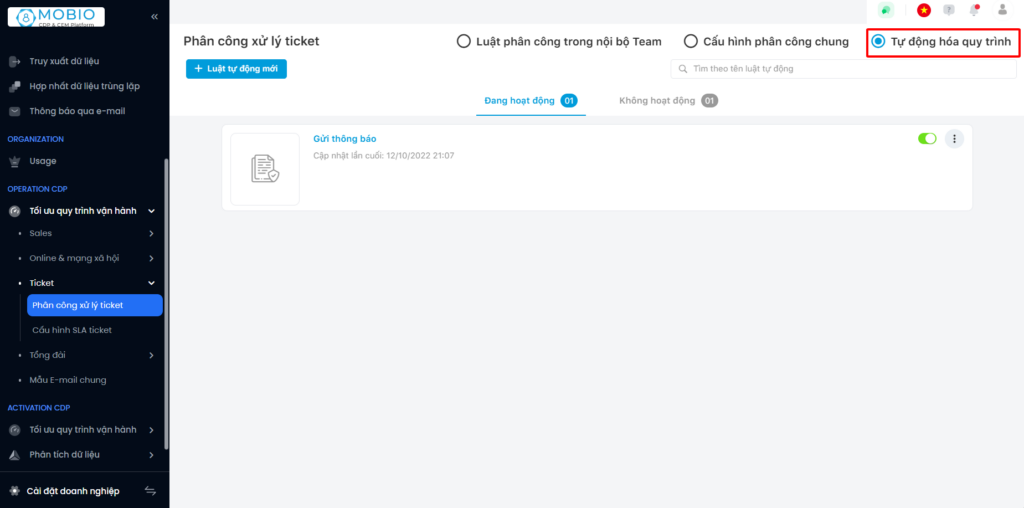Open the green chat icon in header

[885, 10]
